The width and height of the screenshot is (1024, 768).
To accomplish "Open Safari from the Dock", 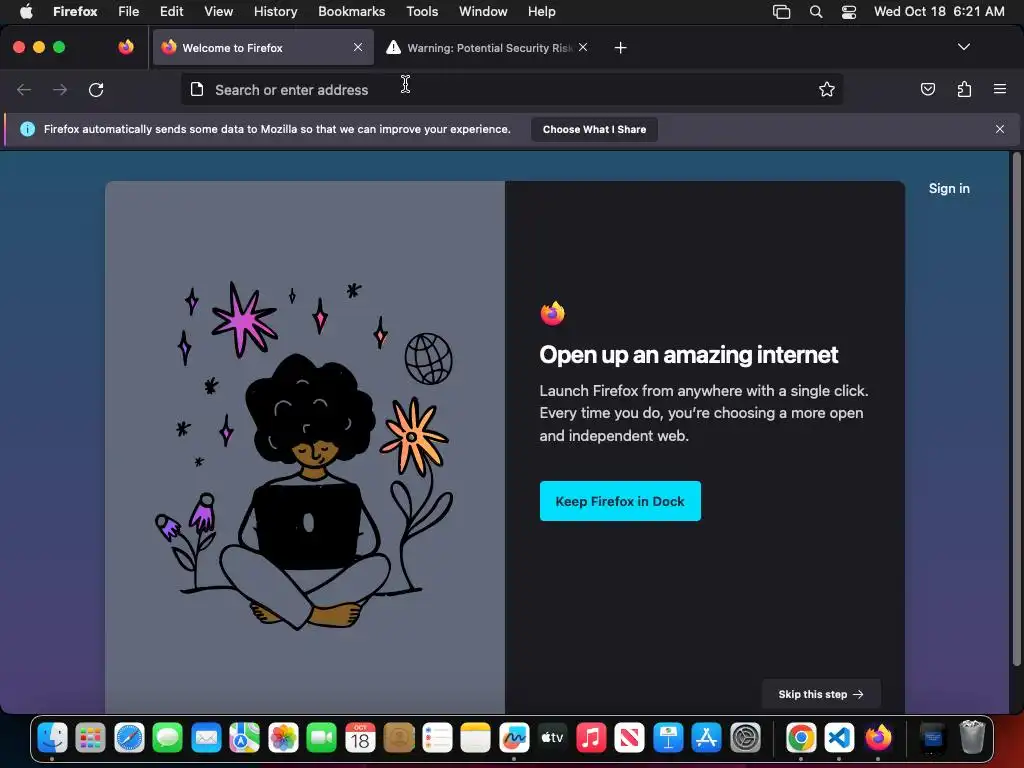I will coord(129,738).
